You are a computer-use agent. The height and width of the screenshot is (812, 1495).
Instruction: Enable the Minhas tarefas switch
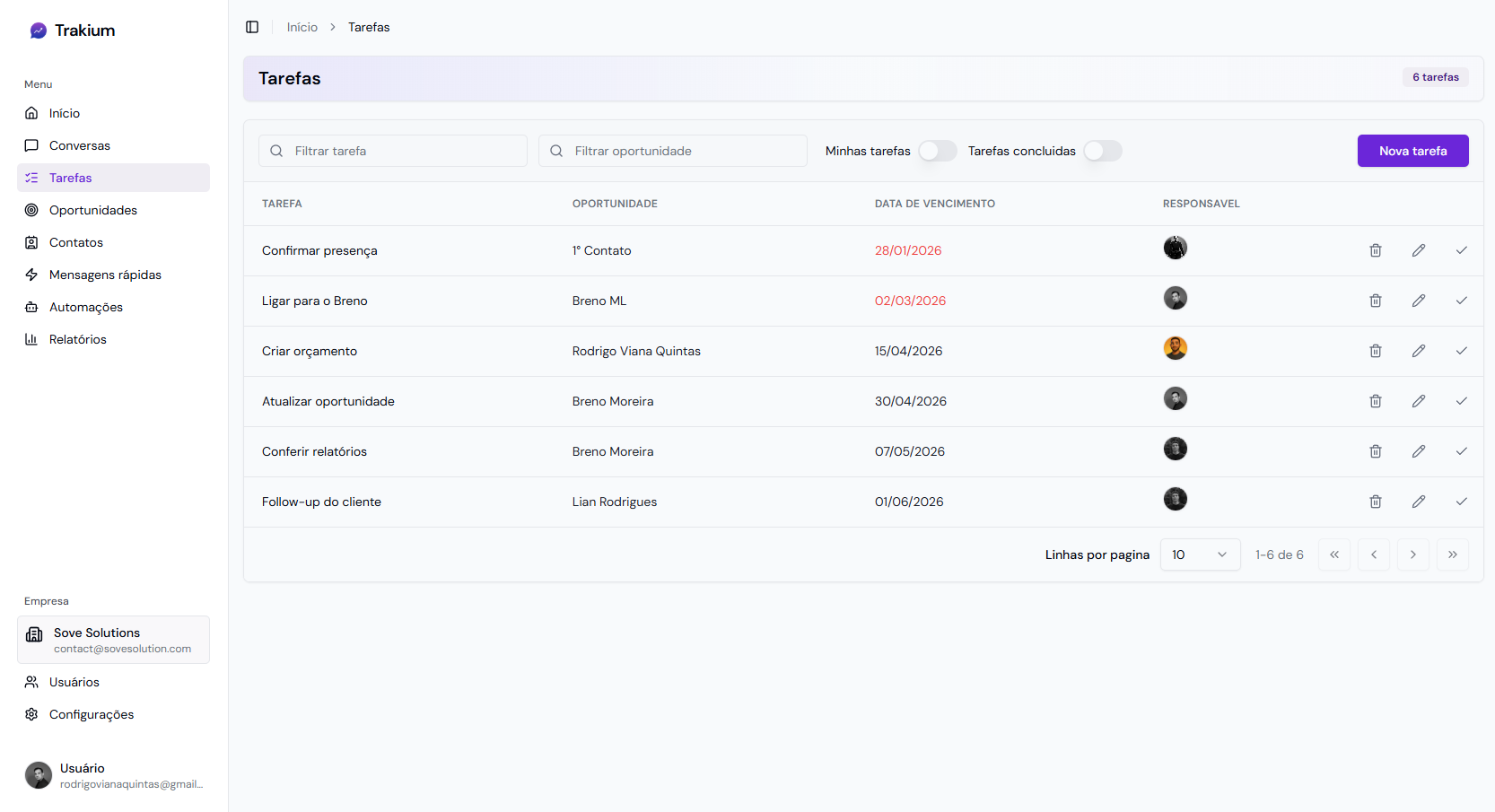tap(937, 151)
